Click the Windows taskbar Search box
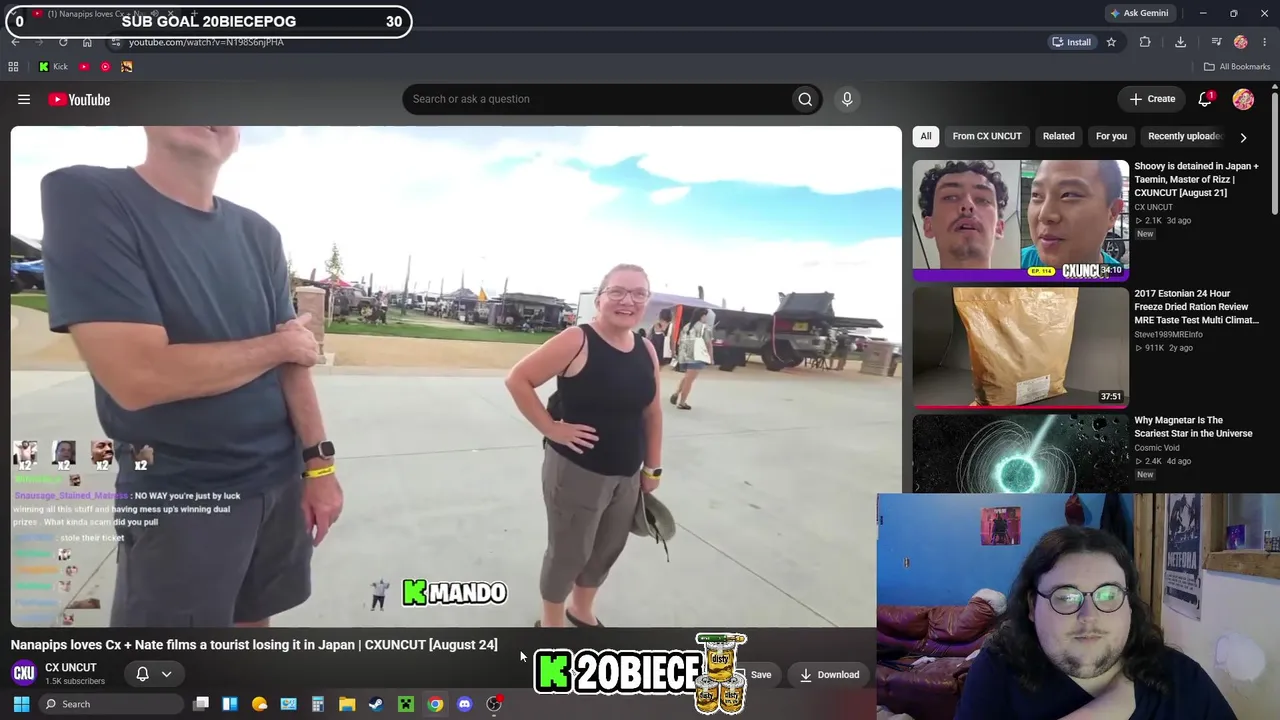 coord(110,704)
